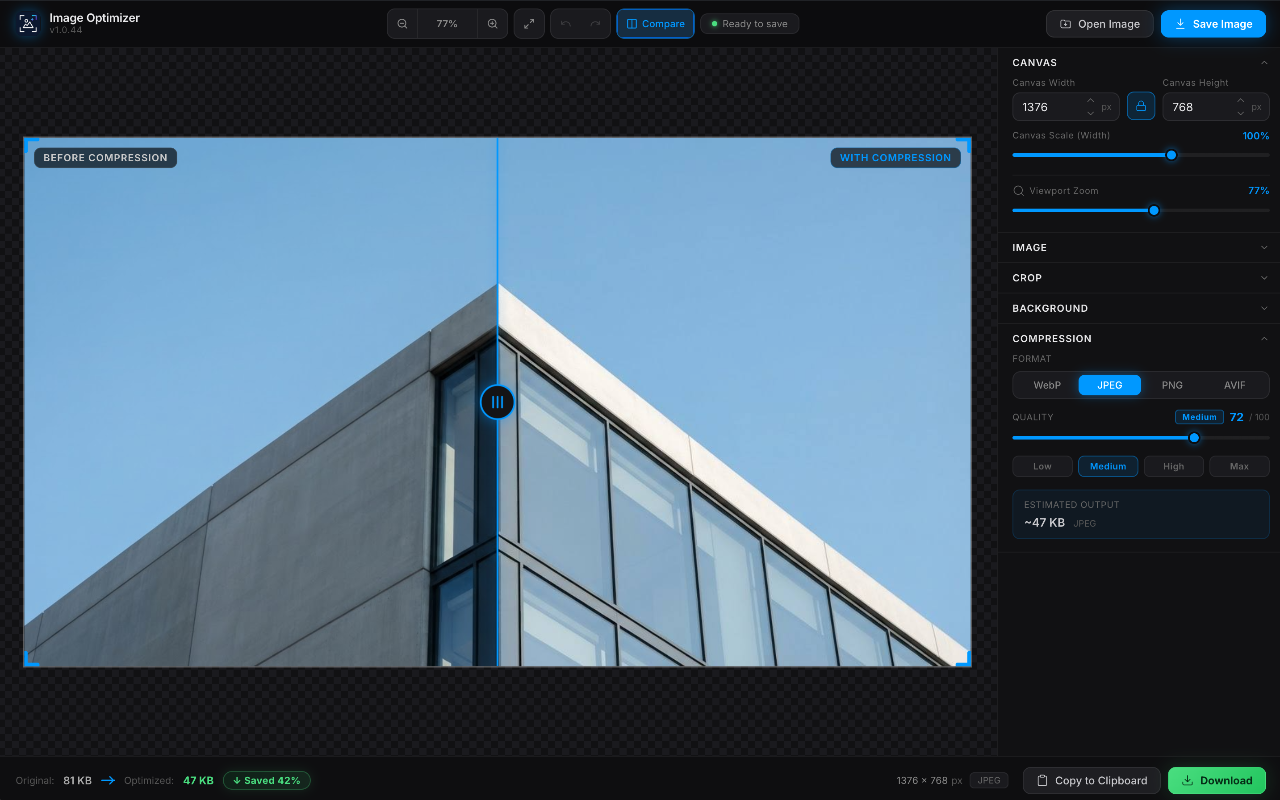Click the zoom out magnifier icon
Viewport: 1280px width, 800px height.
402,24
